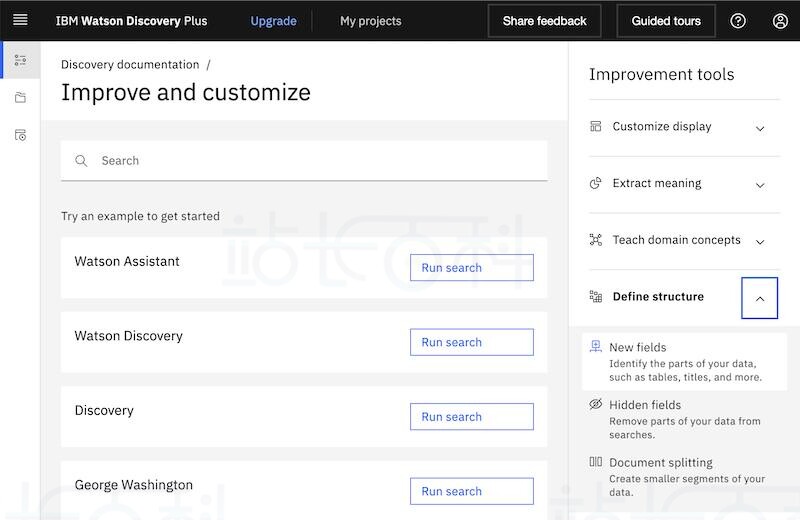The image size is (800, 520).
Task: Click the New fields icon
Action: [595, 346]
